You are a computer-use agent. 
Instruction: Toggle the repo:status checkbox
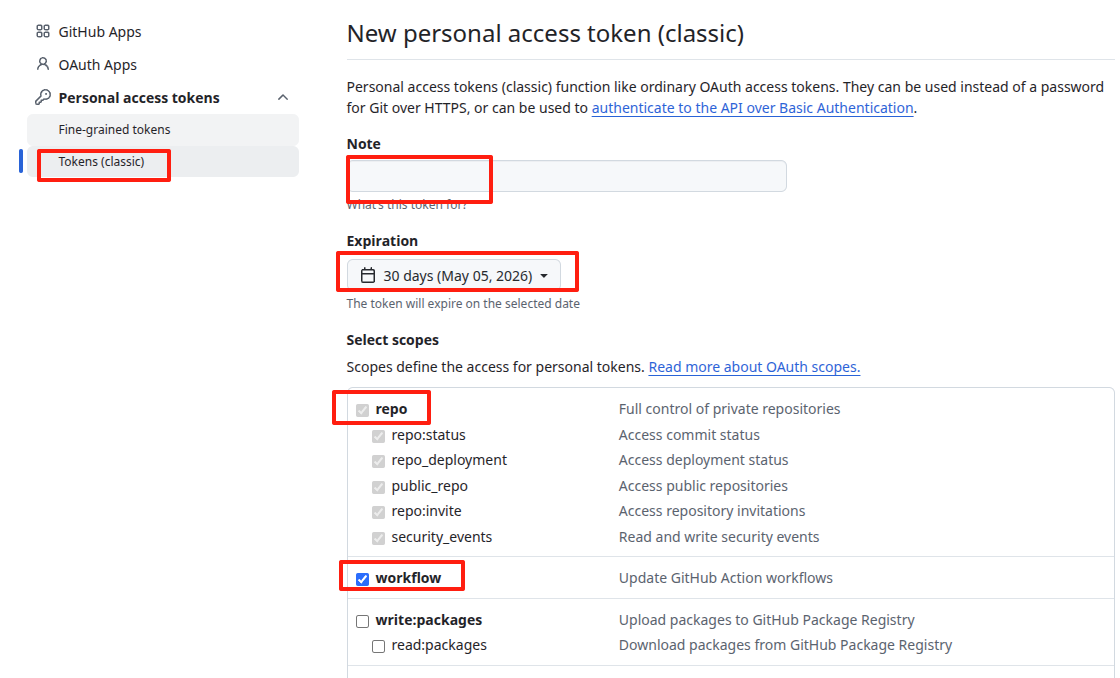pos(379,436)
